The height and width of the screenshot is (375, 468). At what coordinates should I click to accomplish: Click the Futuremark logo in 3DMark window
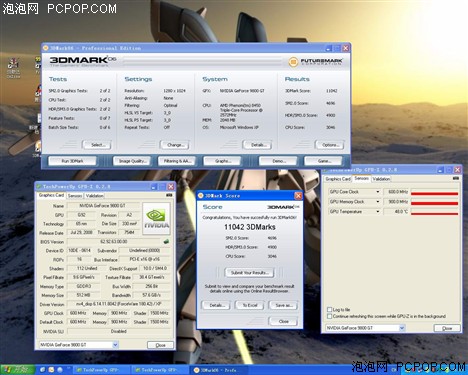[315, 62]
